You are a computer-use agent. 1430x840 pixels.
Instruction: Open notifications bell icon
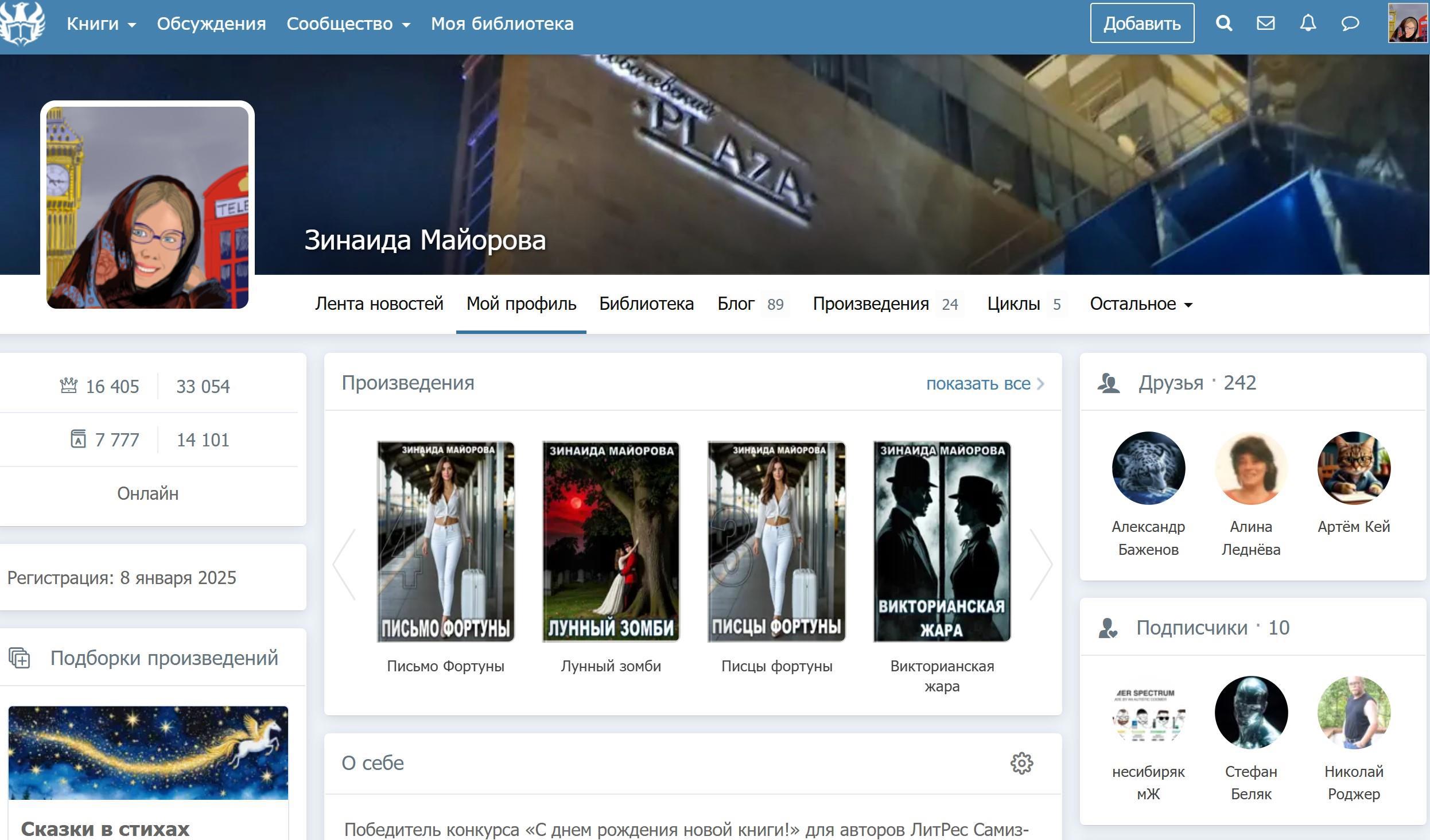click(x=1308, y=24)
